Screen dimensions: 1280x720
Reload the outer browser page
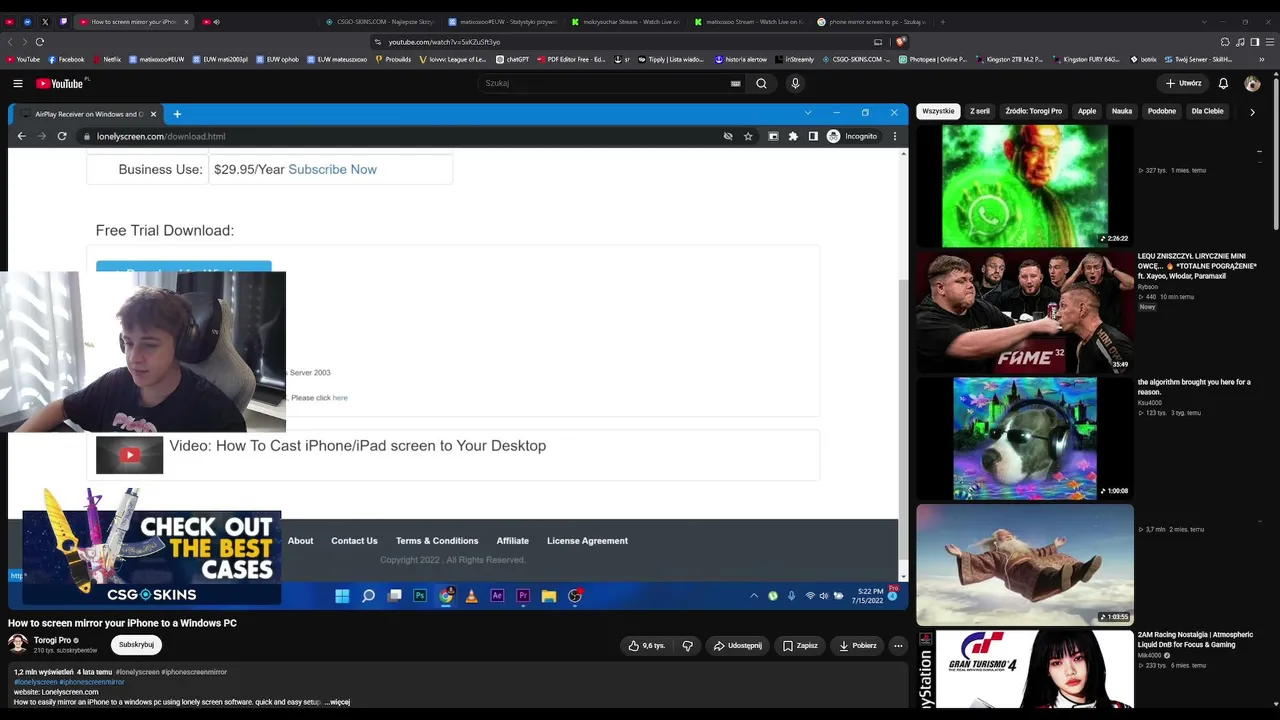click(40, 42)
